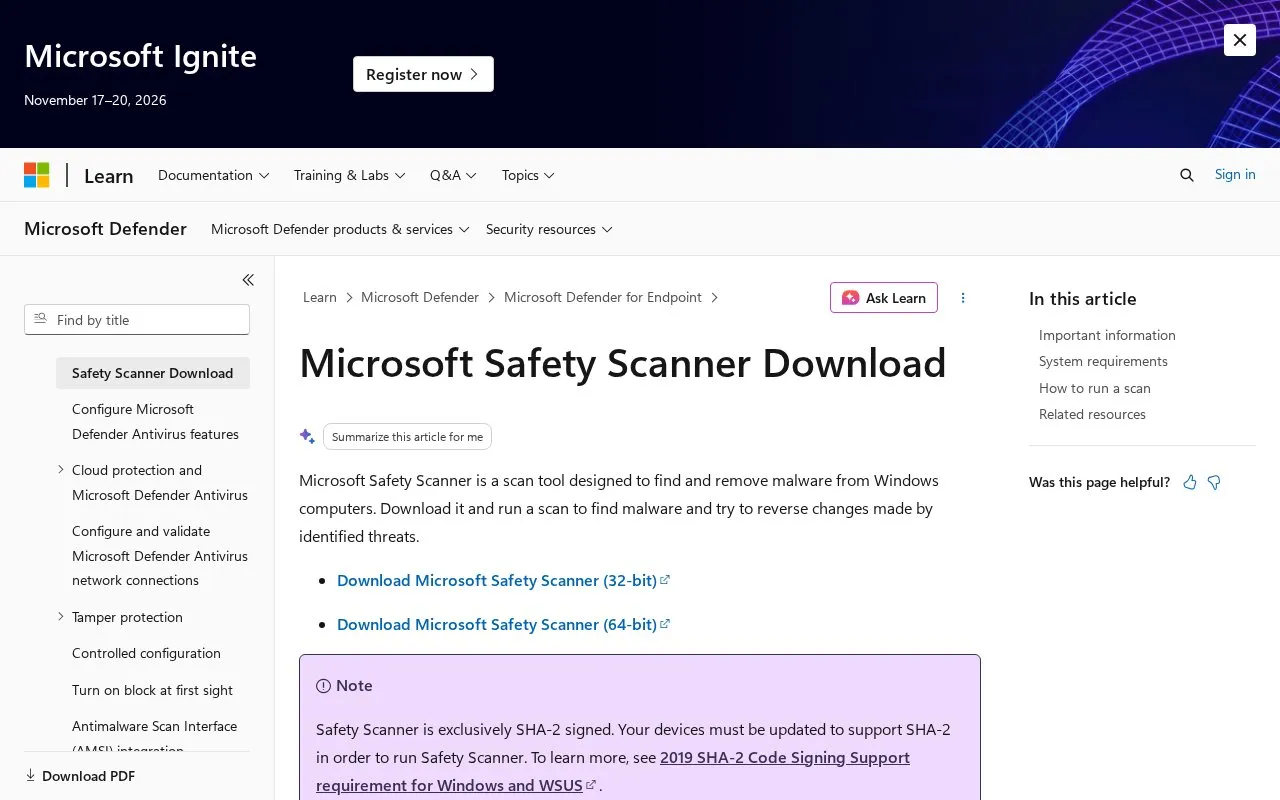Click the thumbs up feedback icon

tap(1190, 482)
